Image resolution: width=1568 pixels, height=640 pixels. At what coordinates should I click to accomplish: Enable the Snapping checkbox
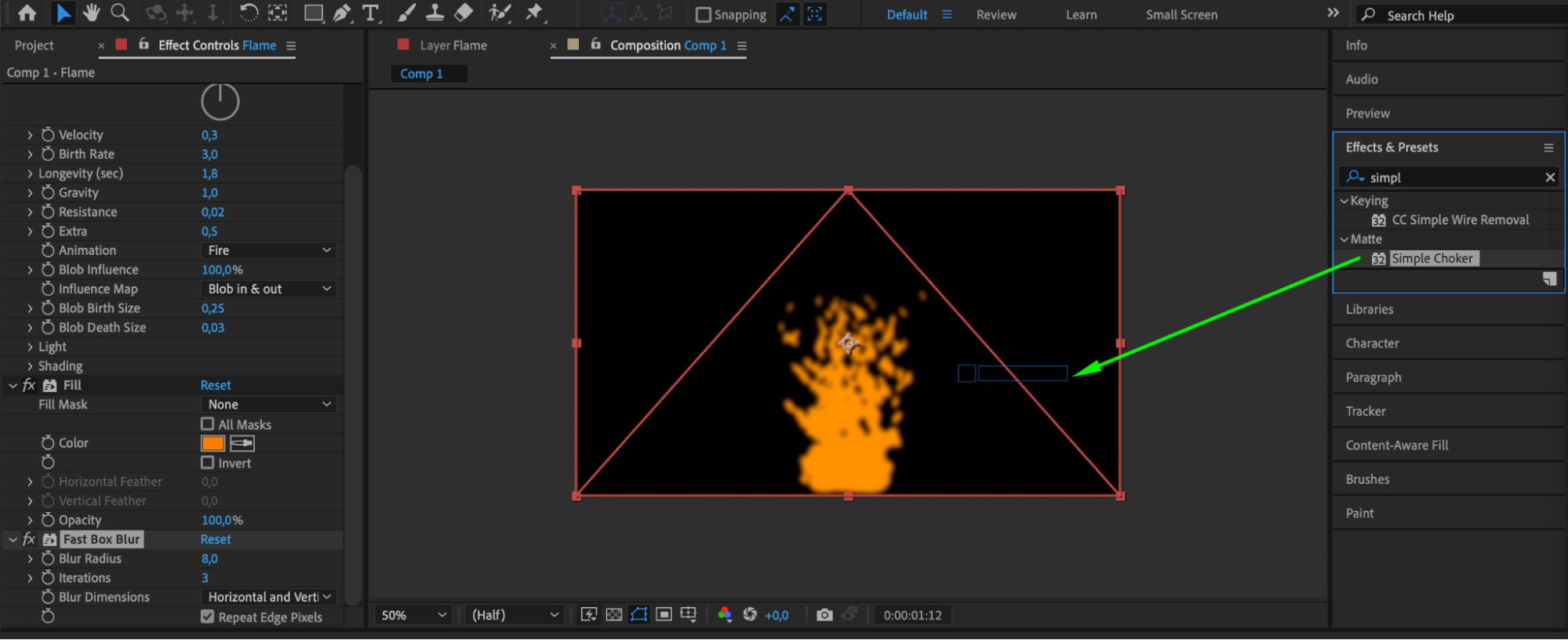[x=703, y=15]
